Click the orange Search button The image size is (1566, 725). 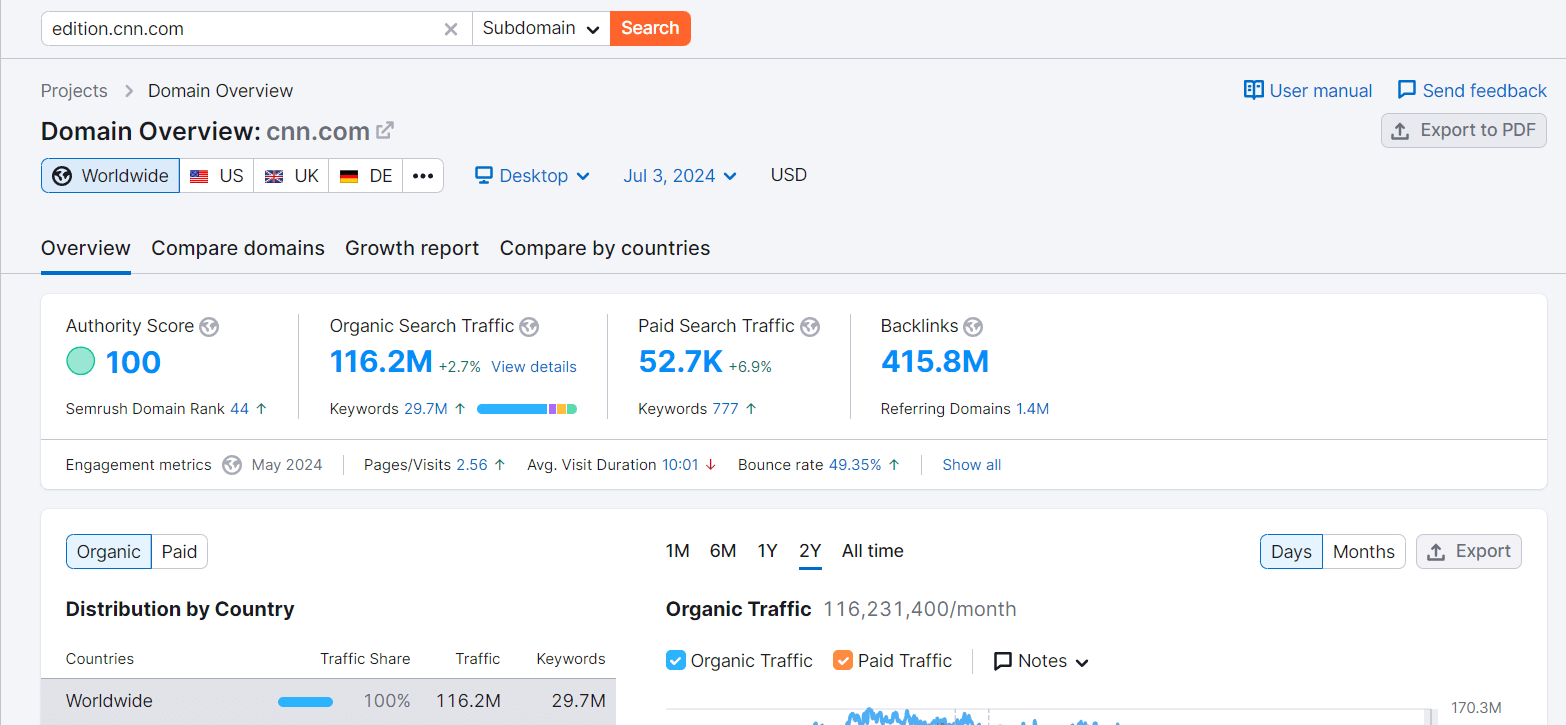650,28
